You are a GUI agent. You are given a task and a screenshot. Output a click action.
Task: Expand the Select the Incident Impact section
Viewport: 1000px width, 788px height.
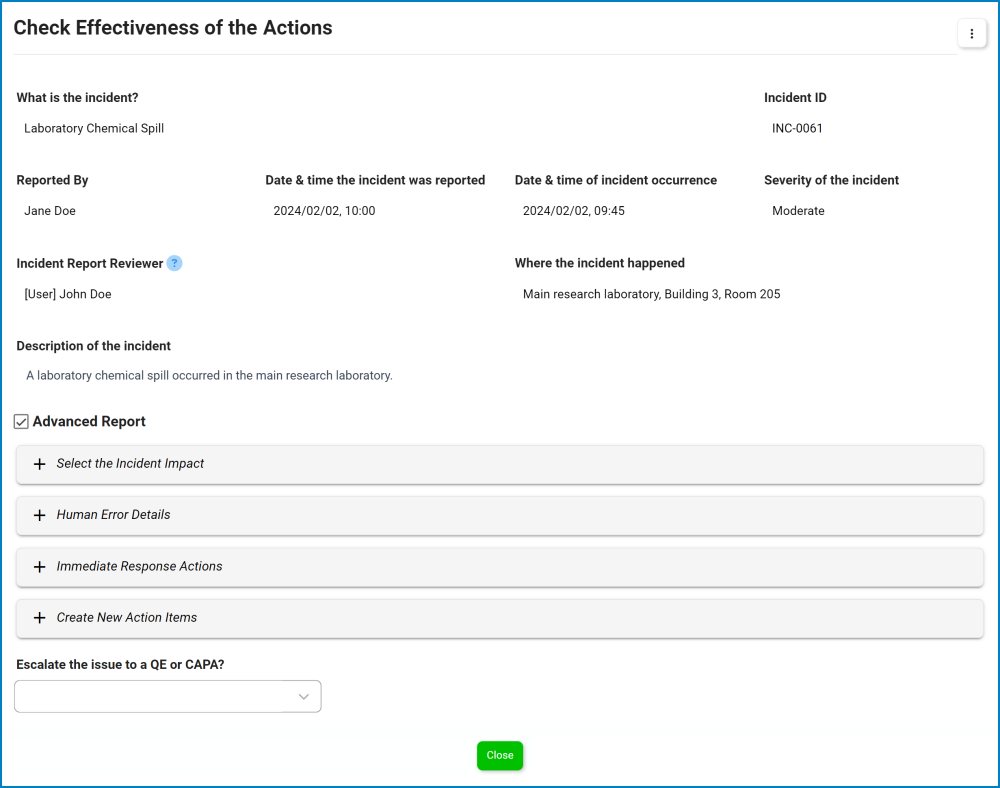130,464
